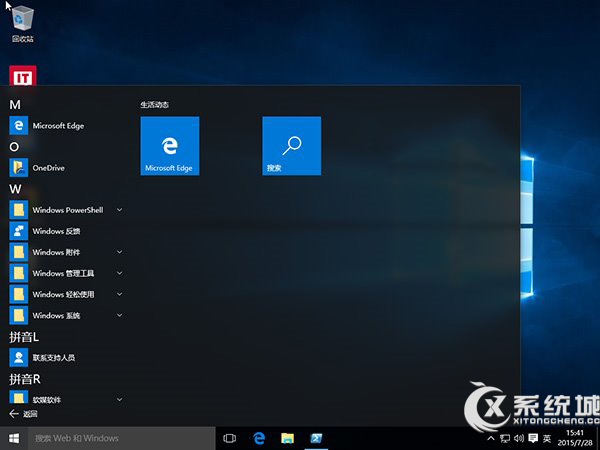Click the Windows 附件 folder icon

(x=18, y=252)
